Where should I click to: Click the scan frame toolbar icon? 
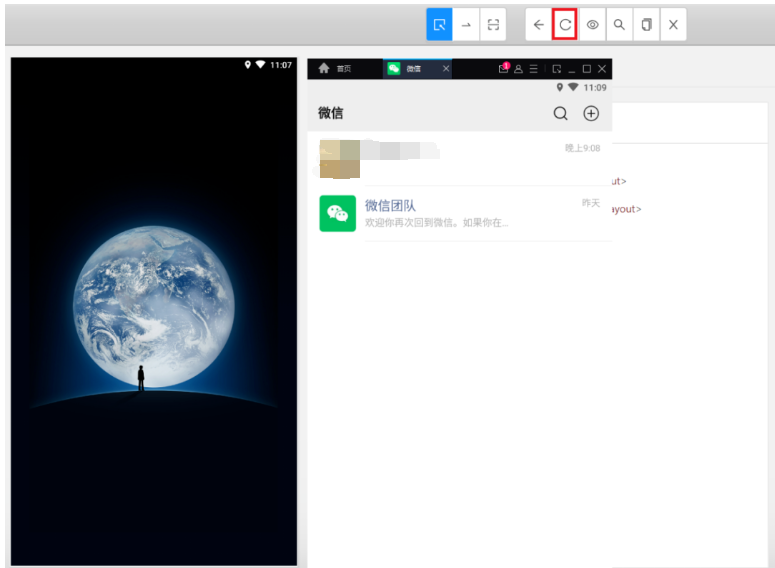[x=493, y=24]
